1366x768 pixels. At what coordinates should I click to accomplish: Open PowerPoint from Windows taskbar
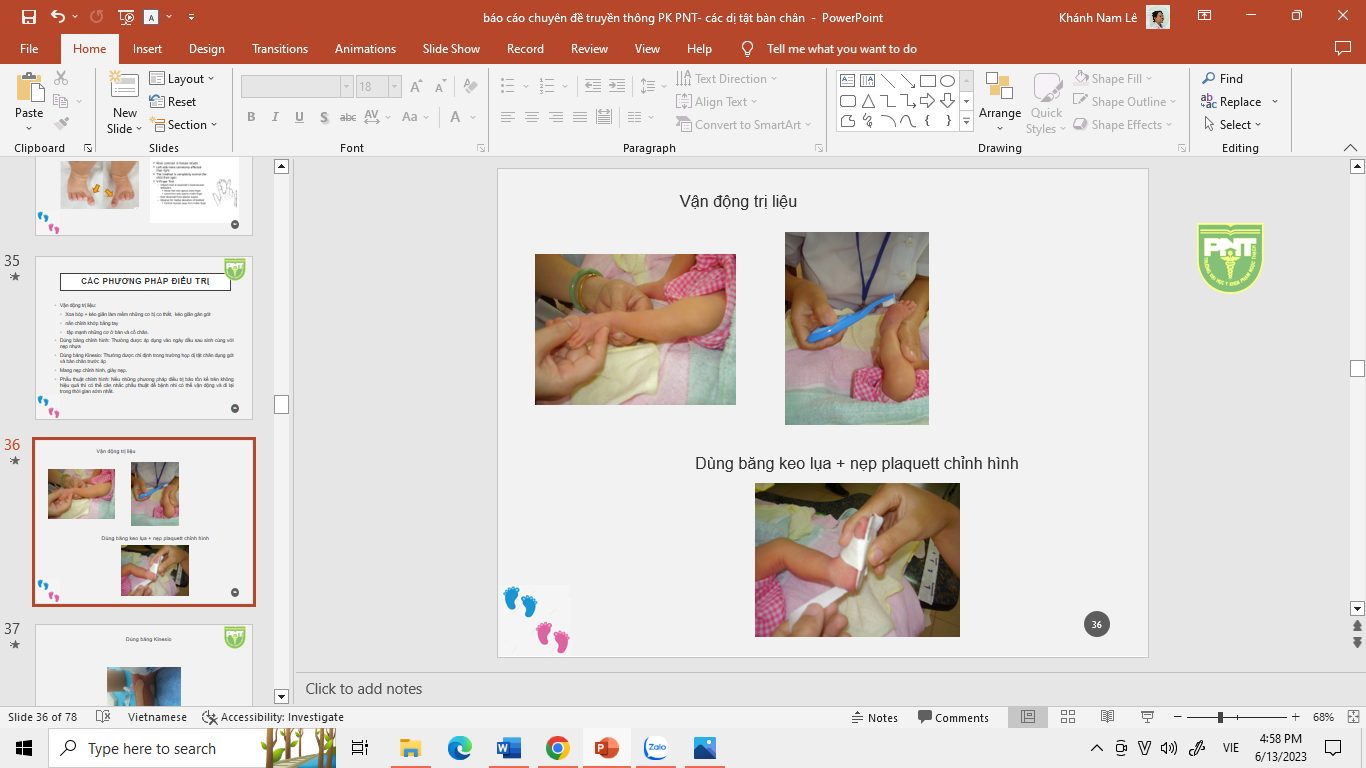point(606,748)
